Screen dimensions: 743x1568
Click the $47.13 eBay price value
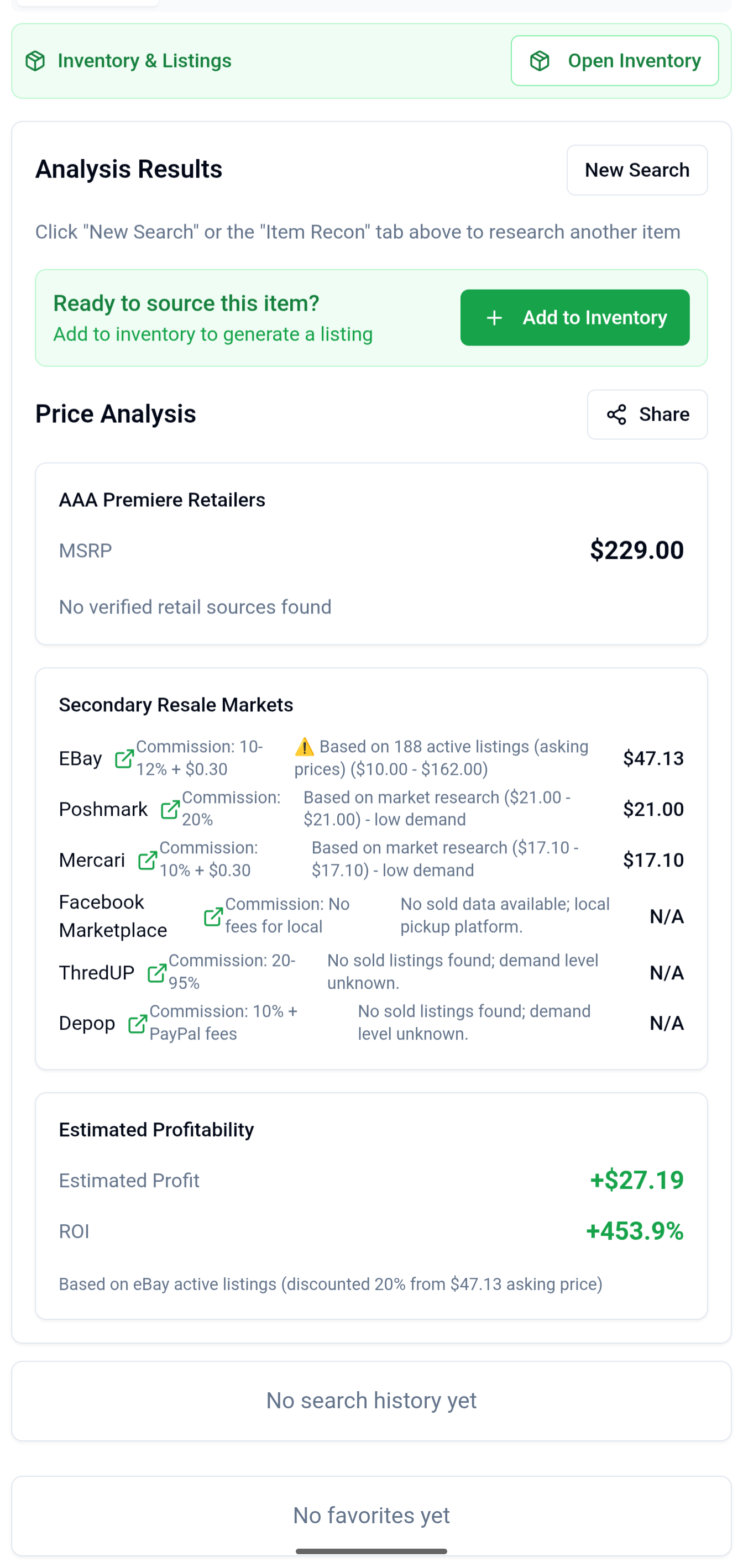(653, 758)
